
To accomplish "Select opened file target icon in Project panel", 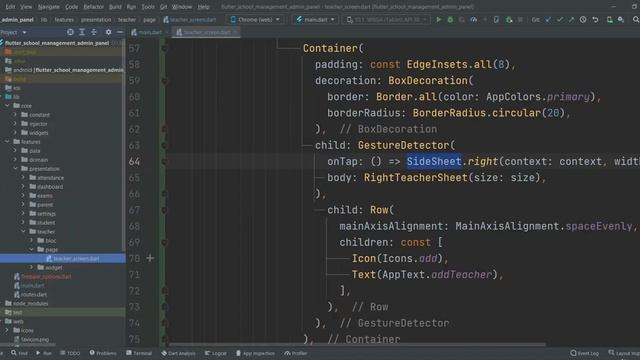I will coord(70,32).
